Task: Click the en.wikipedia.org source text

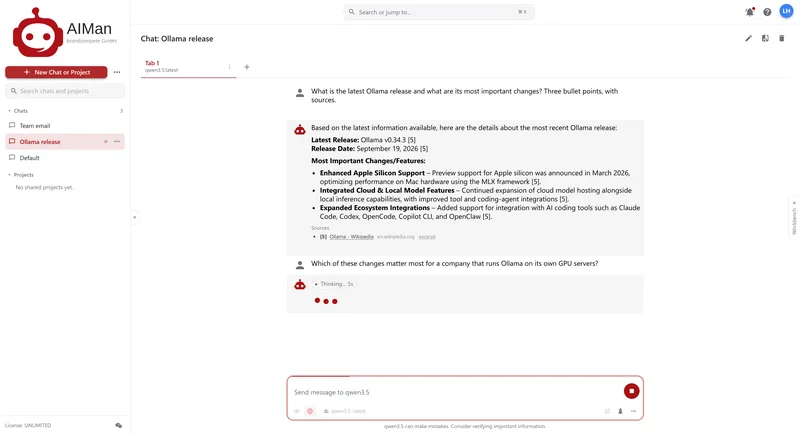Action: click(395, 237)
